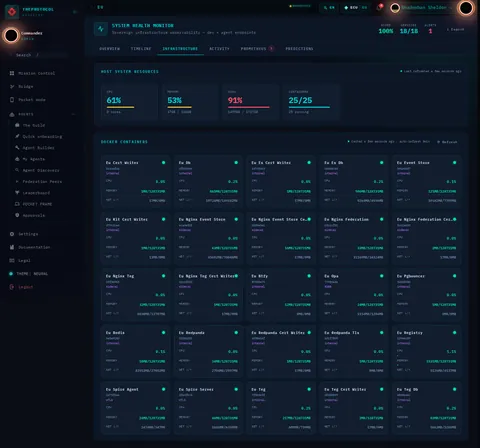Switch to the Activity tab
480x448 pixels.
(x=219, y=49)
